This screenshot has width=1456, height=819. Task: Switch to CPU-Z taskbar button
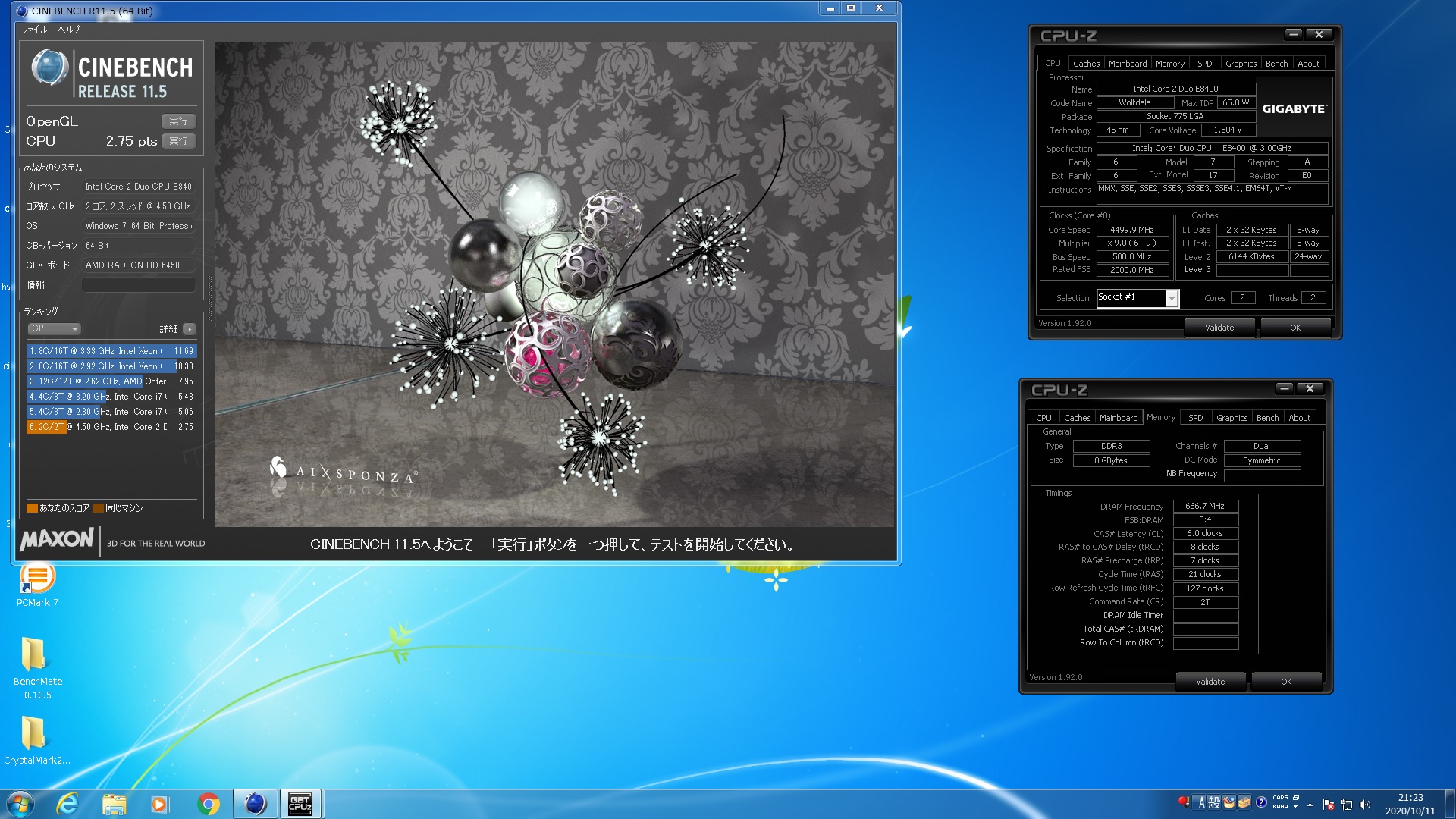pos(301,804)
